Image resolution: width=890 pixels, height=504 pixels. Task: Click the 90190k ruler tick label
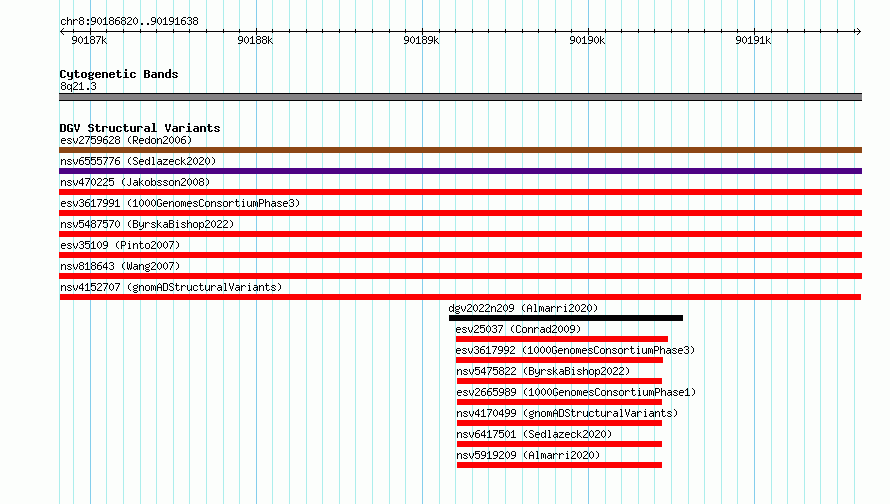(x=587, y=40)
